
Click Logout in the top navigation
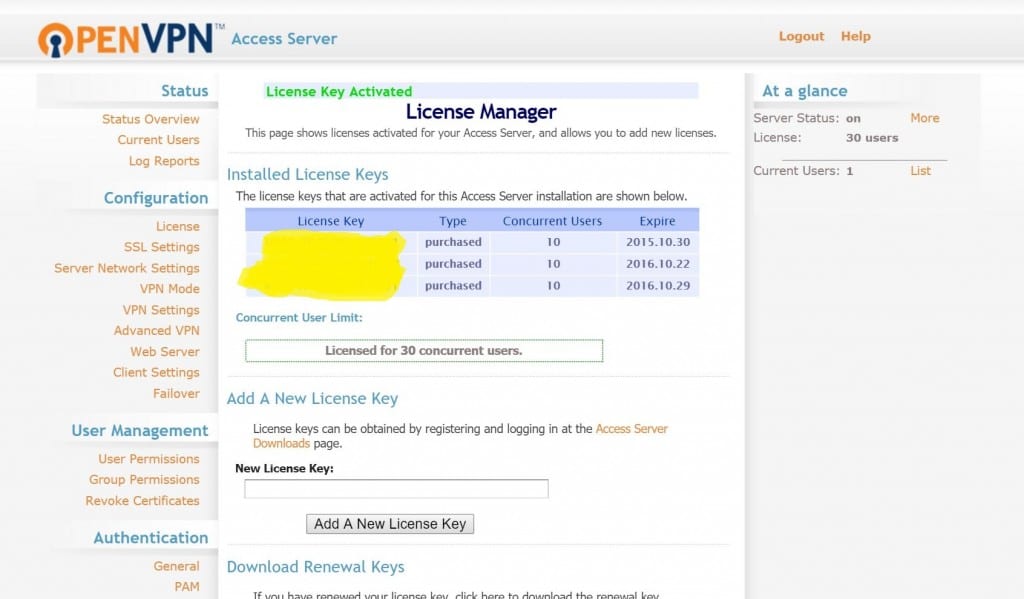[x=801, y=35]
